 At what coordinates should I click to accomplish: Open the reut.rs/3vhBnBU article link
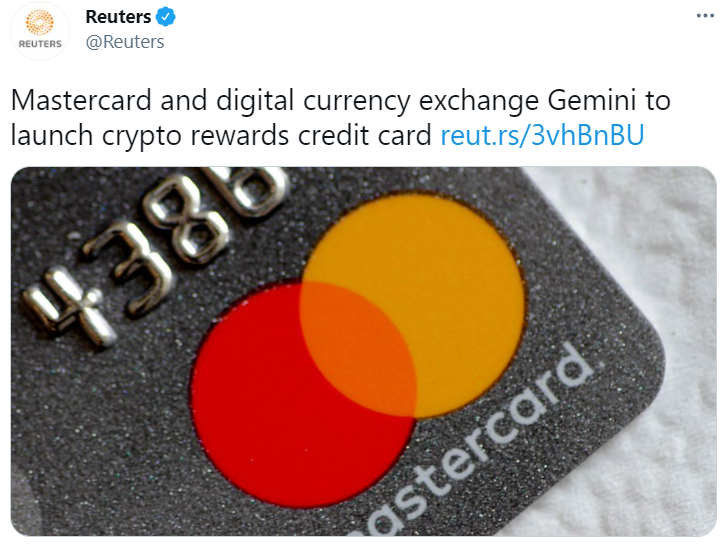pos(542,135)
